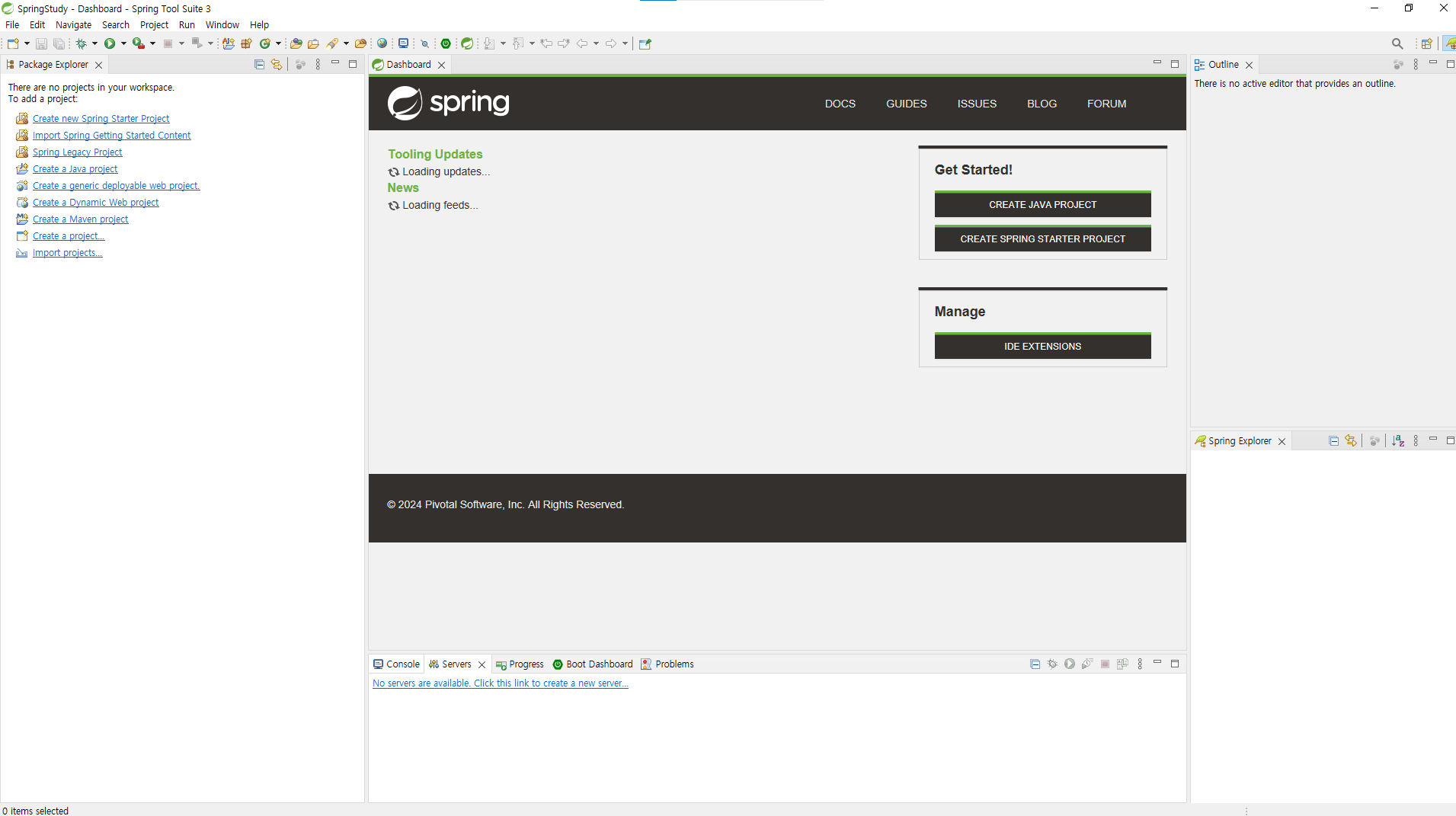Image resolution: width=1456 pixels, height=816 pixels.
Task: Open the New Java Class dropdown arrow
Action: [x=278, y=43]
